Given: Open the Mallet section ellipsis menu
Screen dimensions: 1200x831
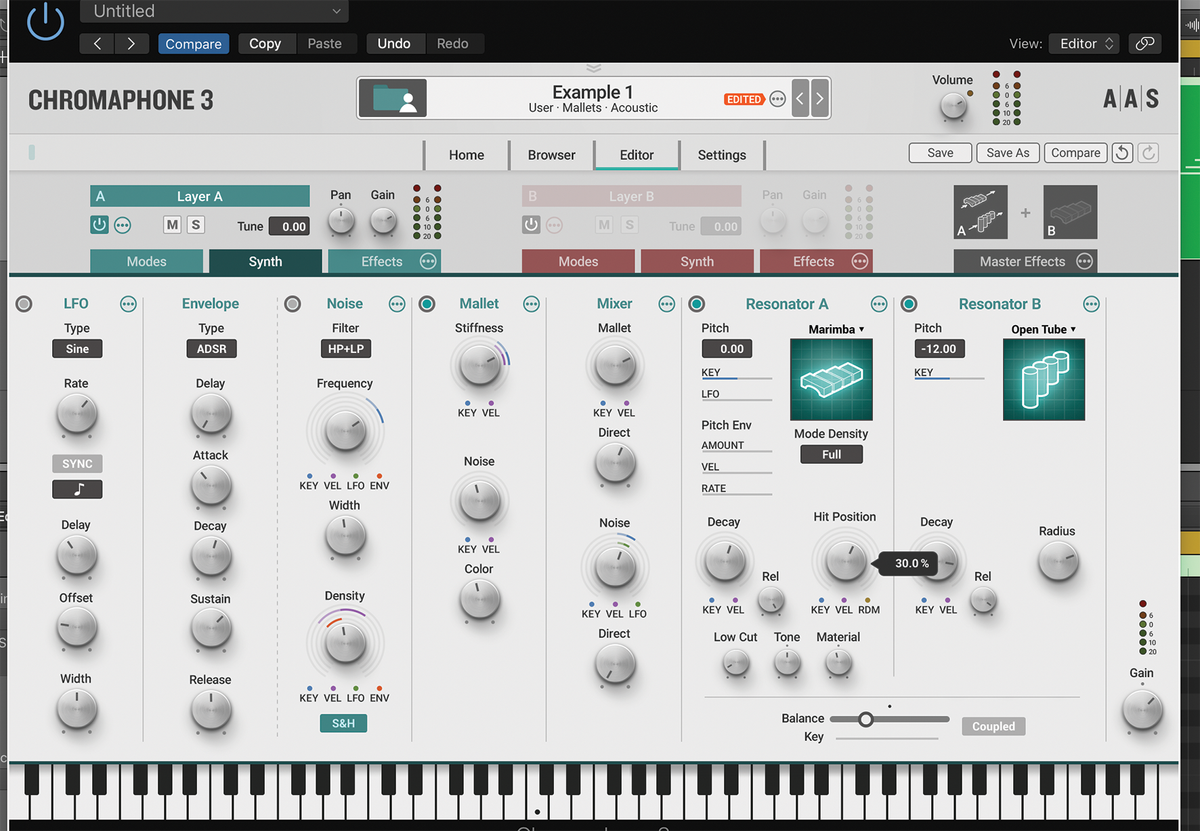Looking at the screenshot, I should 531,304.
